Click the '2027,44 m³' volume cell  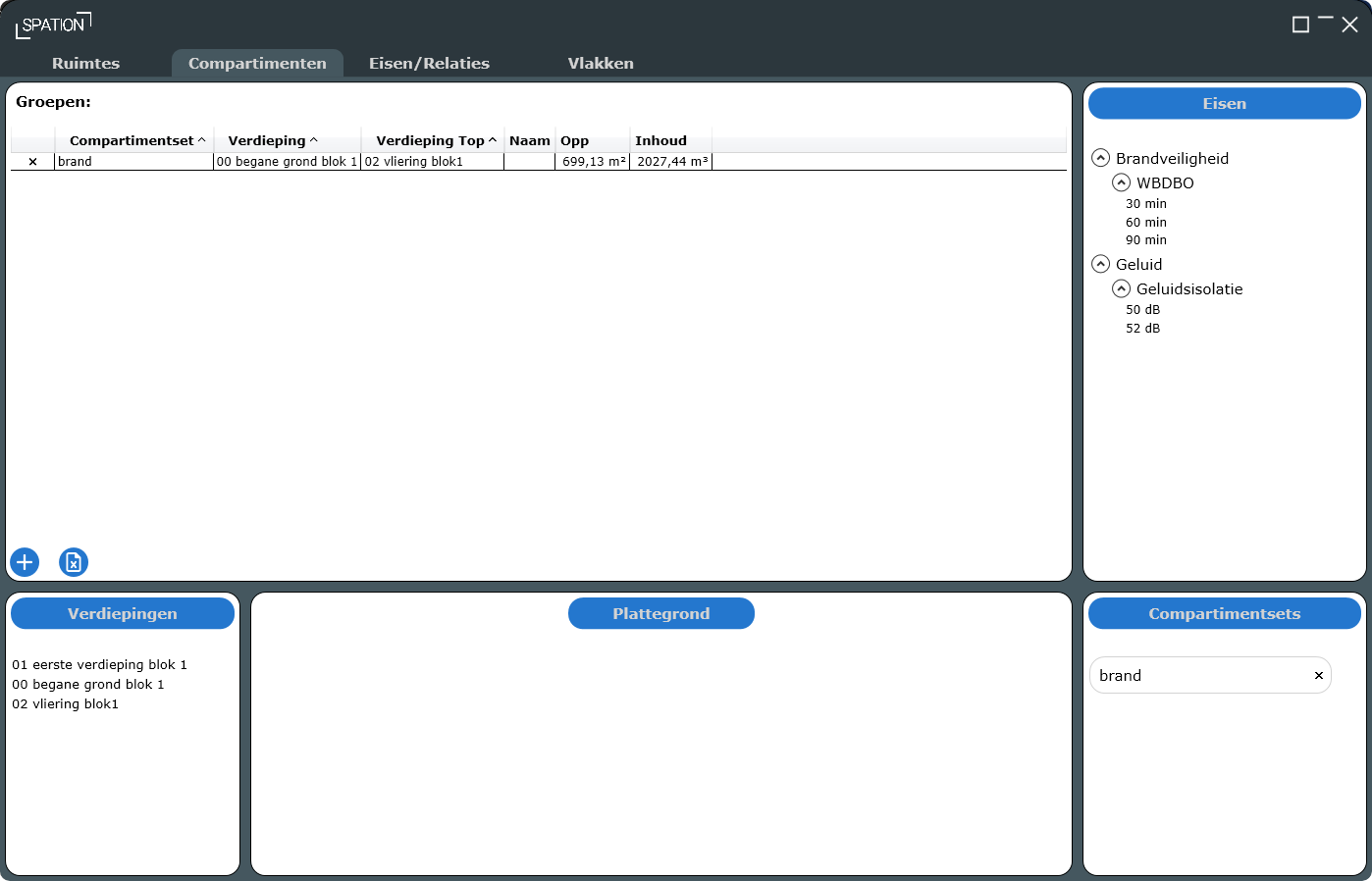coord(671,162)
